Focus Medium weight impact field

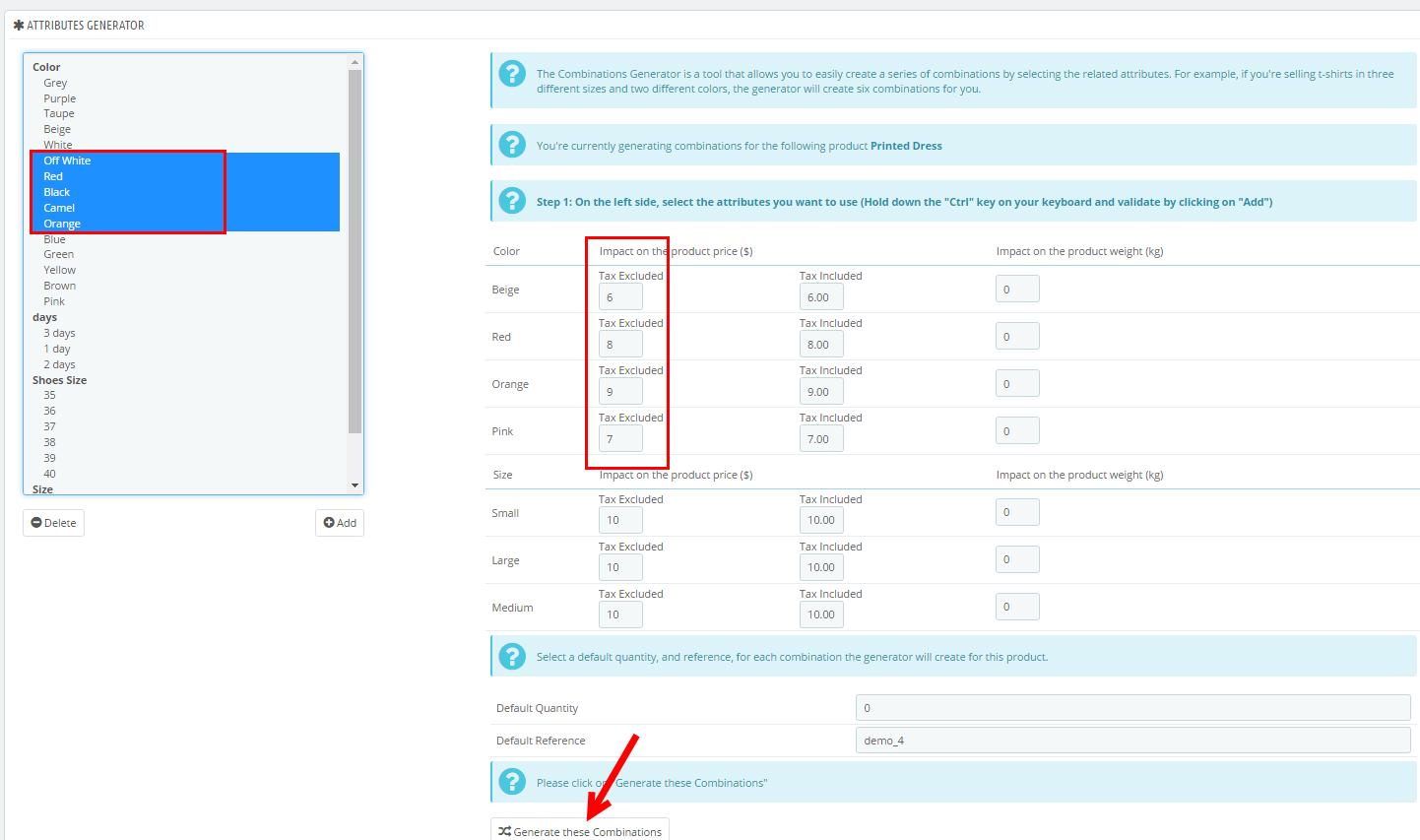1017,607
